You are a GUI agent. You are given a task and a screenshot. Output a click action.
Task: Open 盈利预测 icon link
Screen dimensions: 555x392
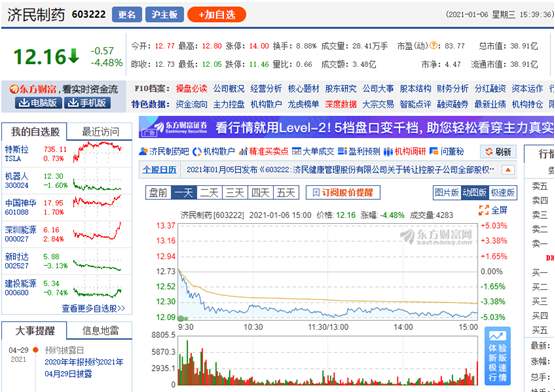tap(359, 152)
